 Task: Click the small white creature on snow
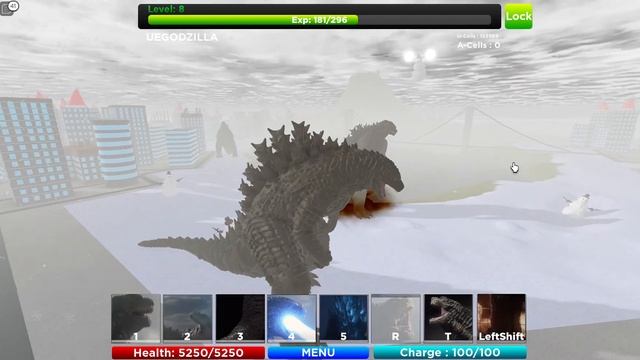[x=576, y=205]
